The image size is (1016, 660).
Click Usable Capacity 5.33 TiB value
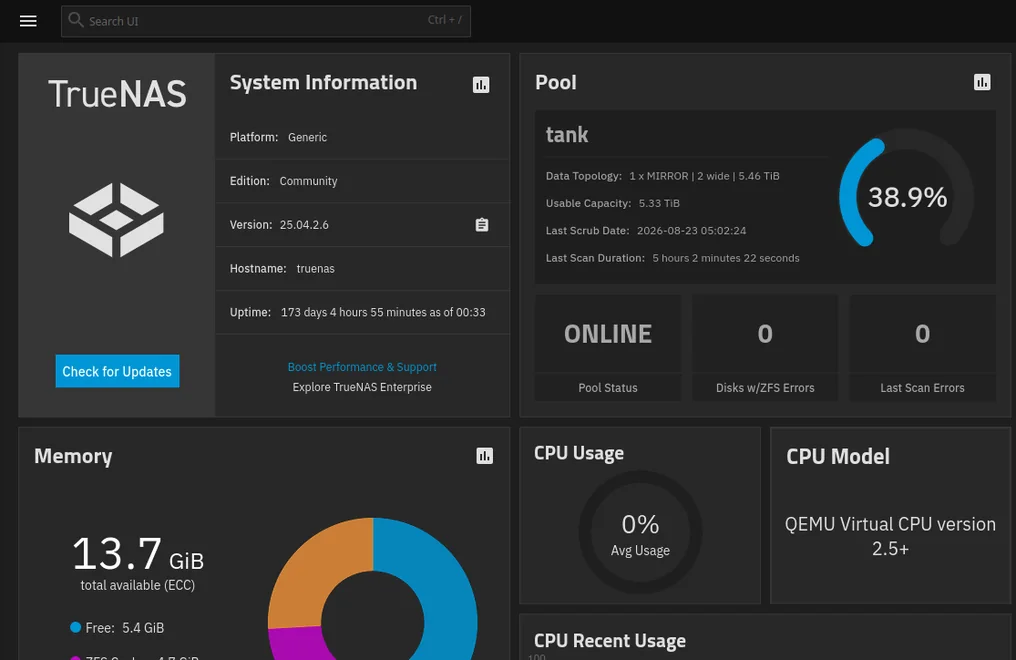coord(659,203)
